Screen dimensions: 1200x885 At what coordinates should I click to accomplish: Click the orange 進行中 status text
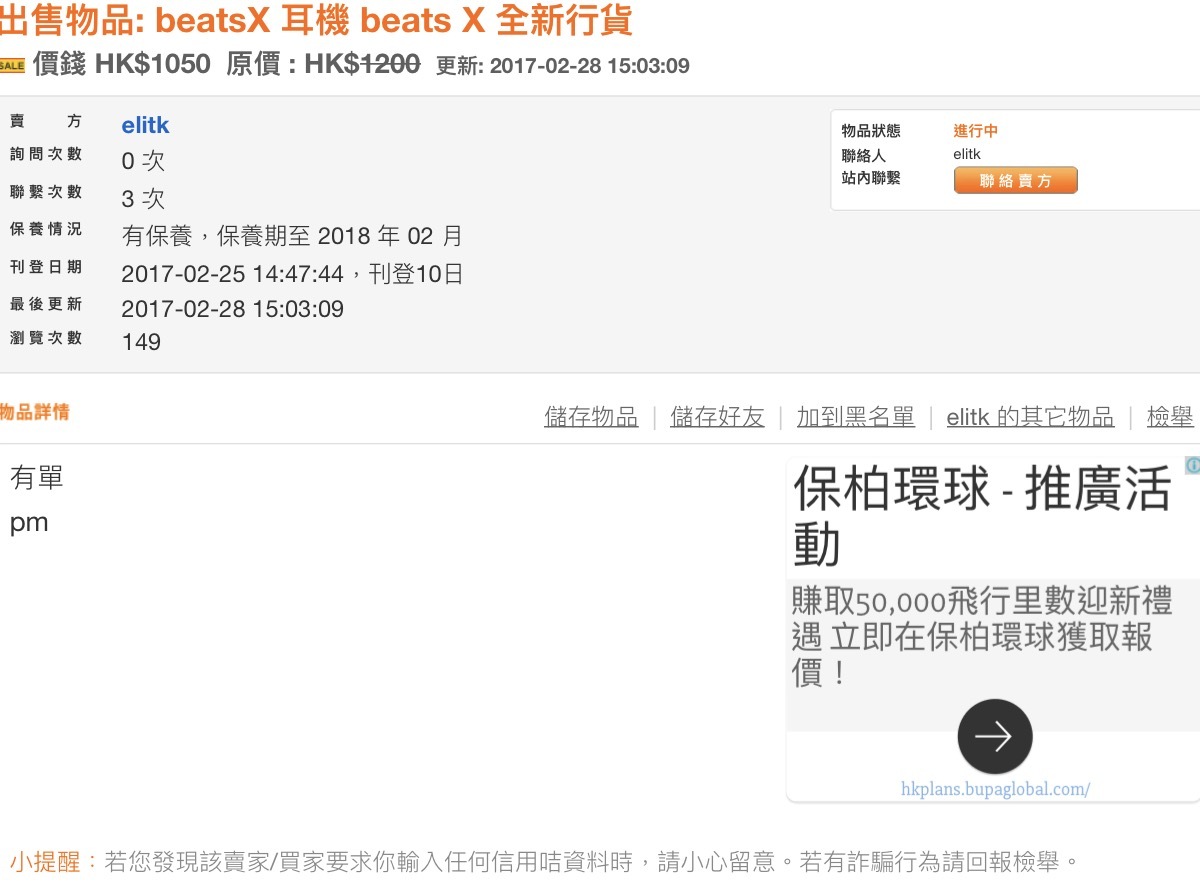(x=976, y=131)
